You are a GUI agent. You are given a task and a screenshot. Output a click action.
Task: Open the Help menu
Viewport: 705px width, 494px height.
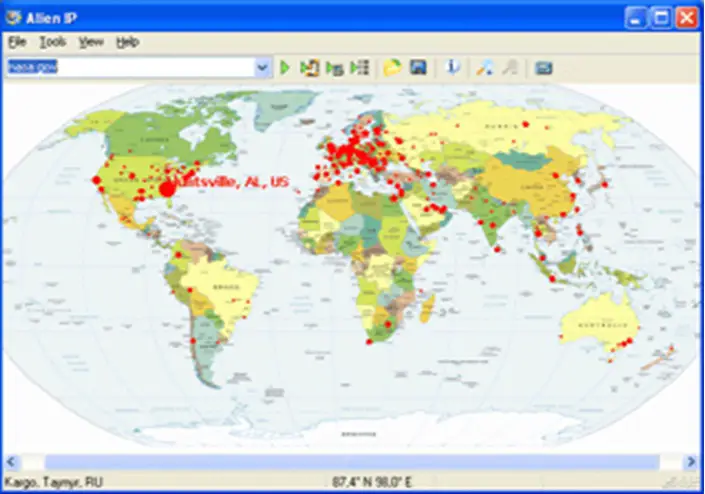[128, 42]
